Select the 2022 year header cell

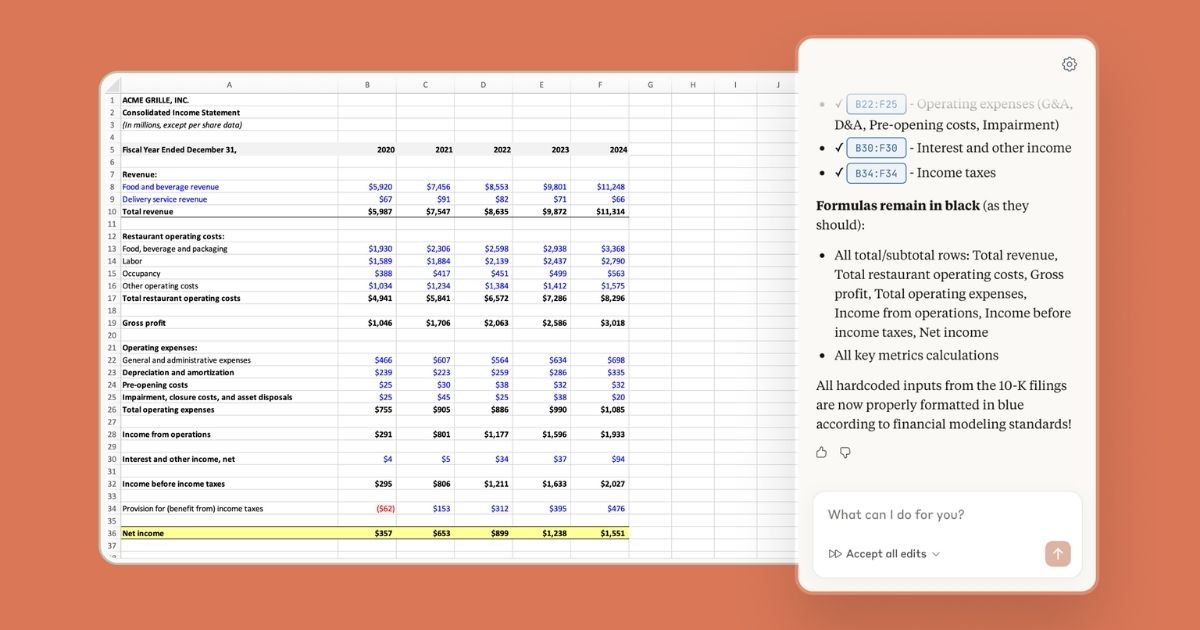tap(483, 150)
